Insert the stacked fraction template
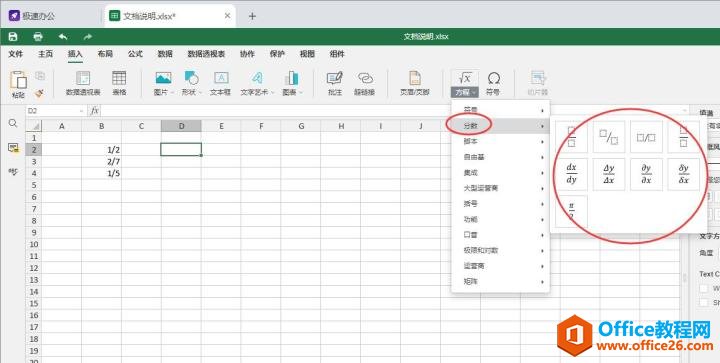The width and height of the screenshot is (720, 363). (x=572, y=137)
